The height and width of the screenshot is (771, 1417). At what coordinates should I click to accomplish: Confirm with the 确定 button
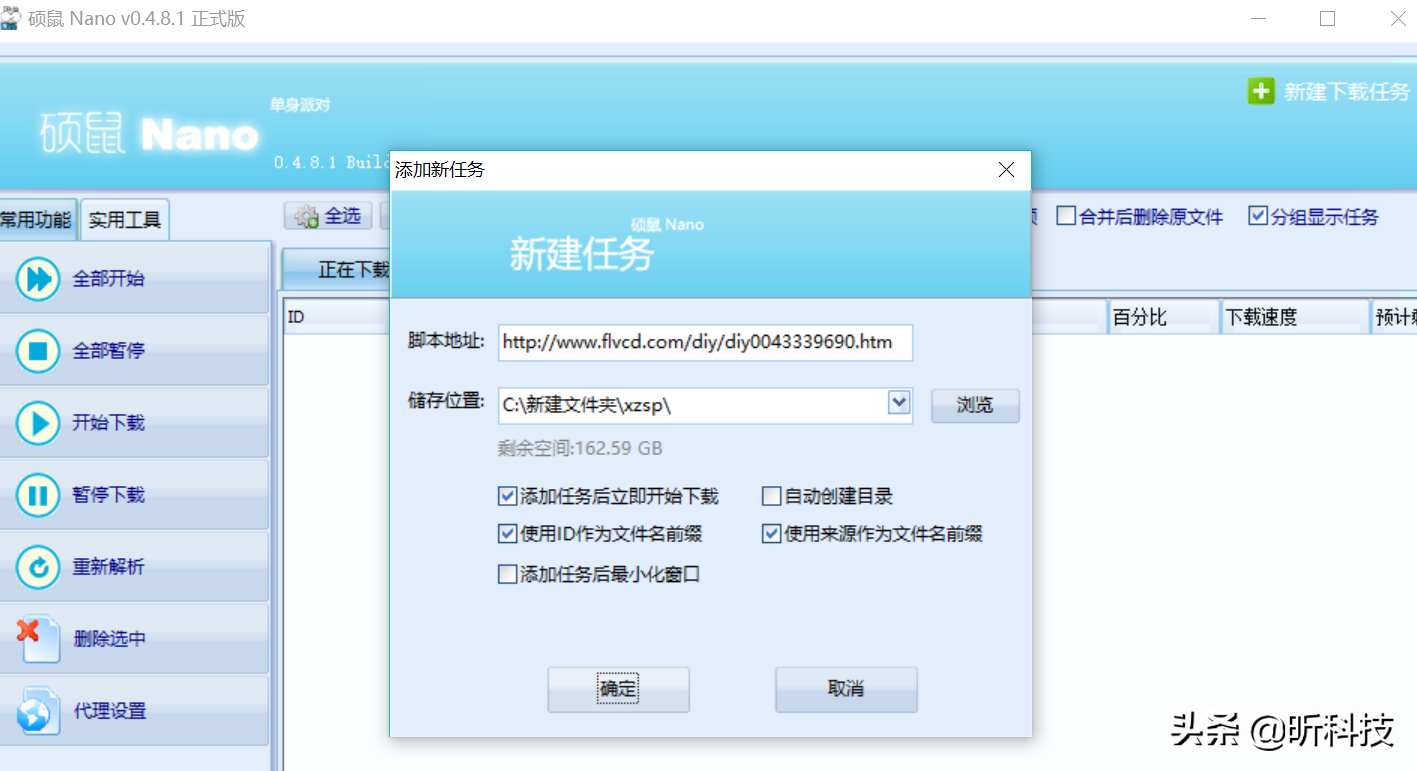coord(618,689)
